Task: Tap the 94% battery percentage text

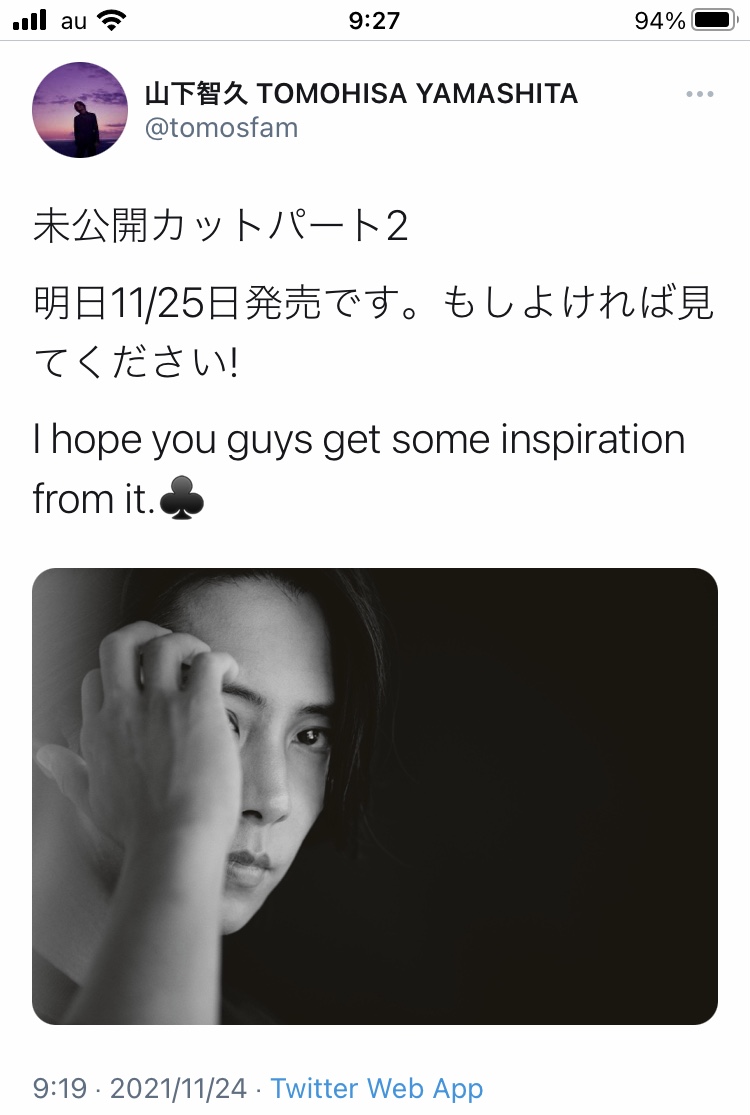Action: point(660,20)
